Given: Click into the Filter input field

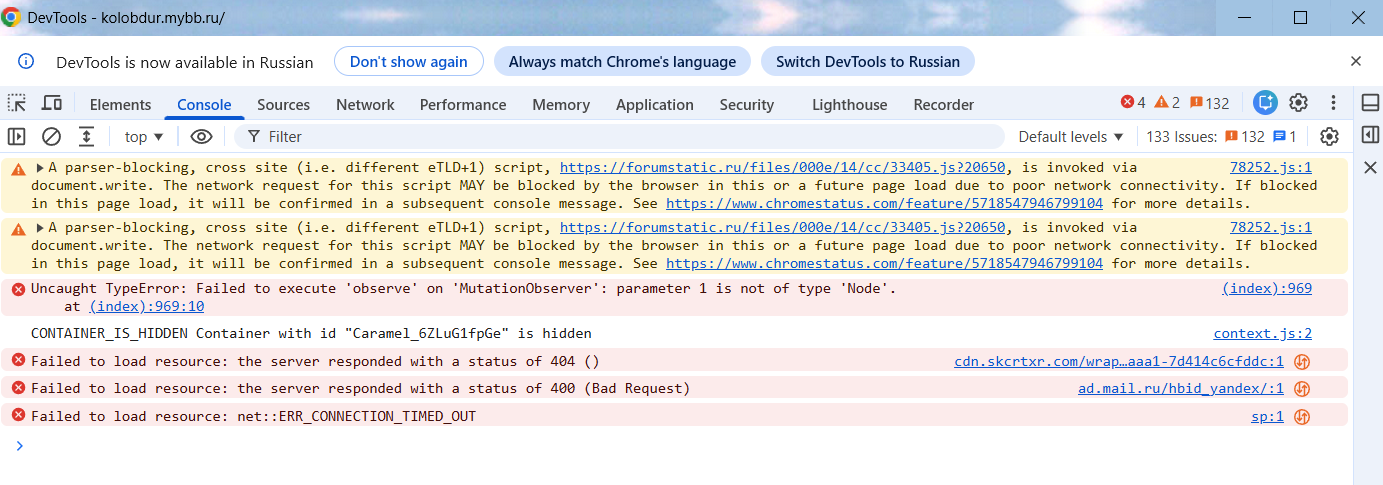Looking at the screenshot, I should pos(620,136).
